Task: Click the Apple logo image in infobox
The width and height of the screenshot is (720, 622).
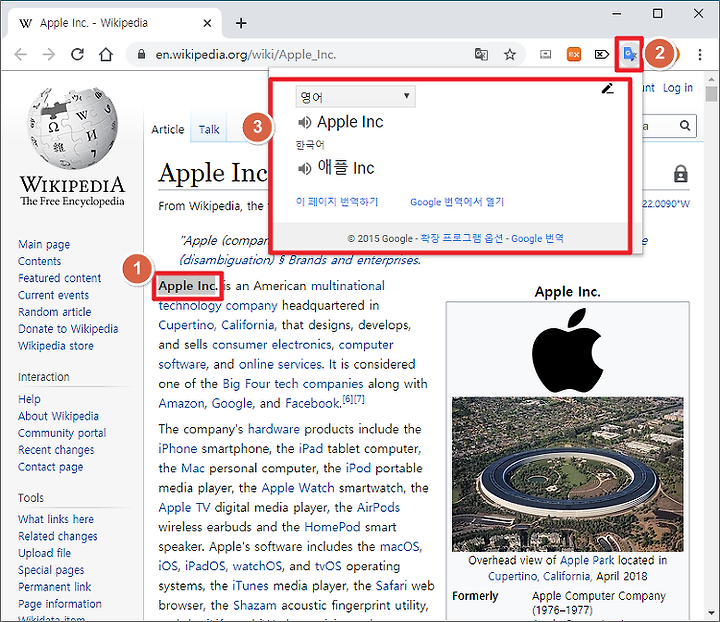Action: (x=568, y=349)
